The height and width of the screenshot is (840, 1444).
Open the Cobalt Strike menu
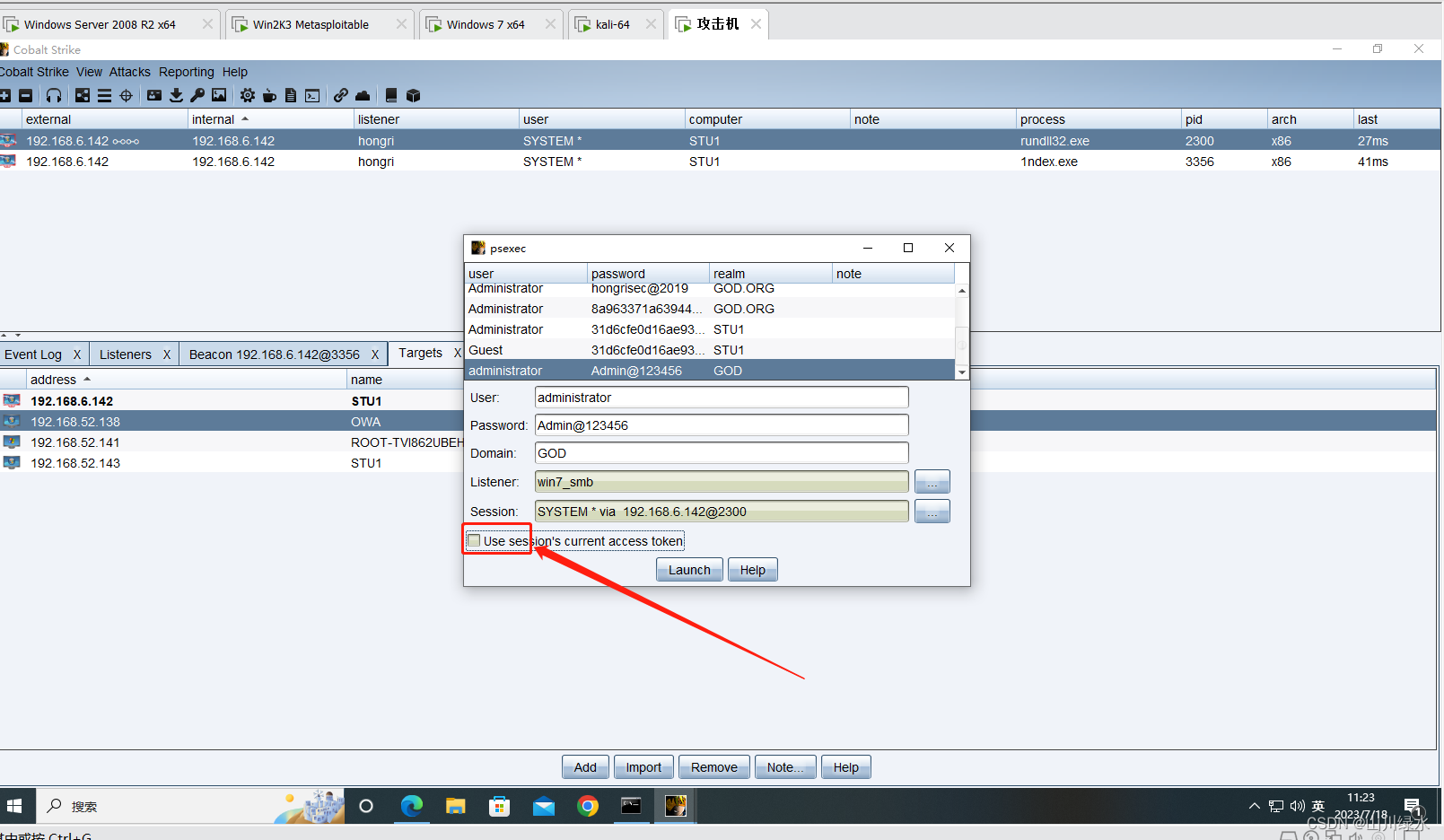coord(34,72)
